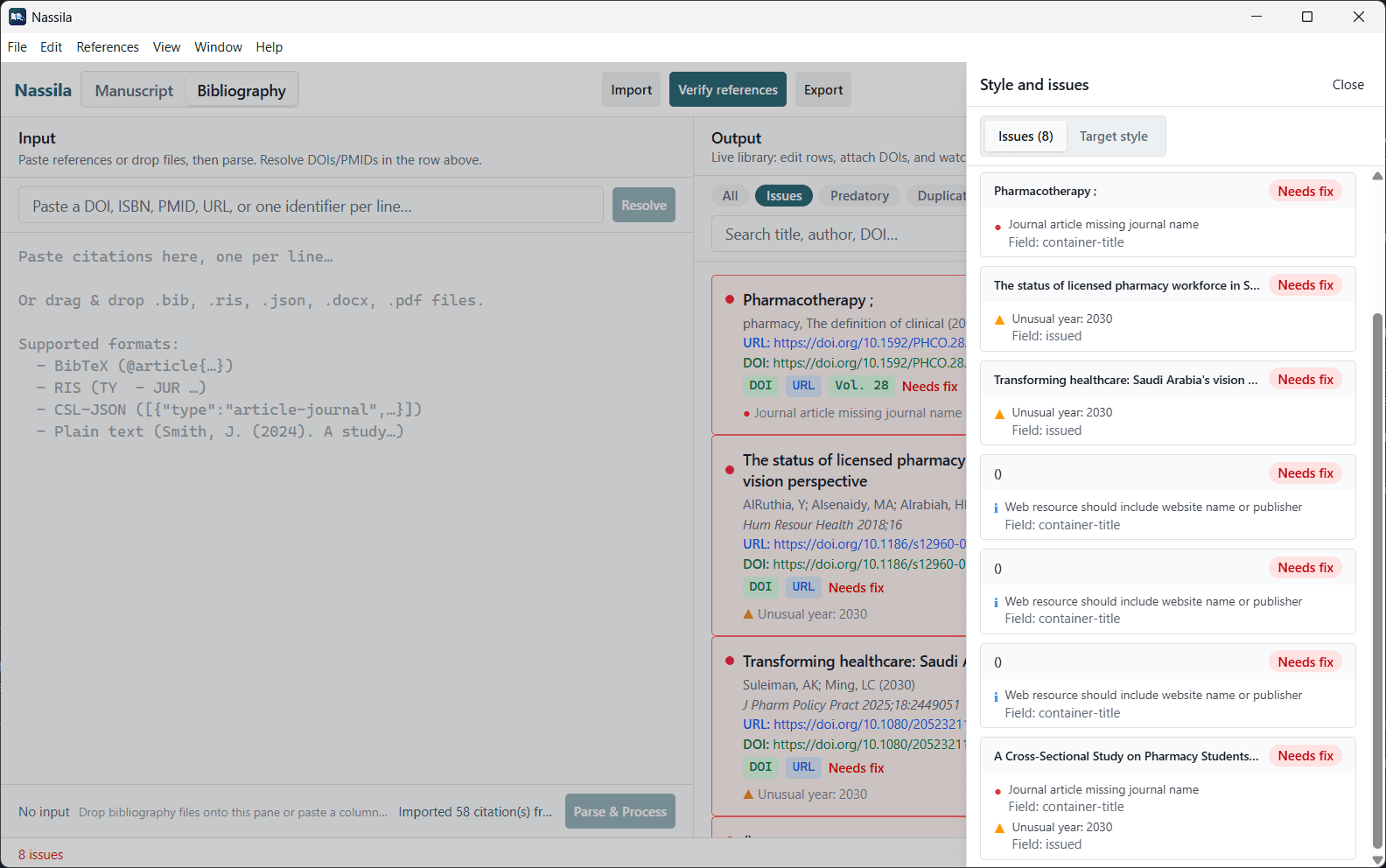Select 'A Cross-Sectional Study on Pharmacy Students' issue

1126,756
